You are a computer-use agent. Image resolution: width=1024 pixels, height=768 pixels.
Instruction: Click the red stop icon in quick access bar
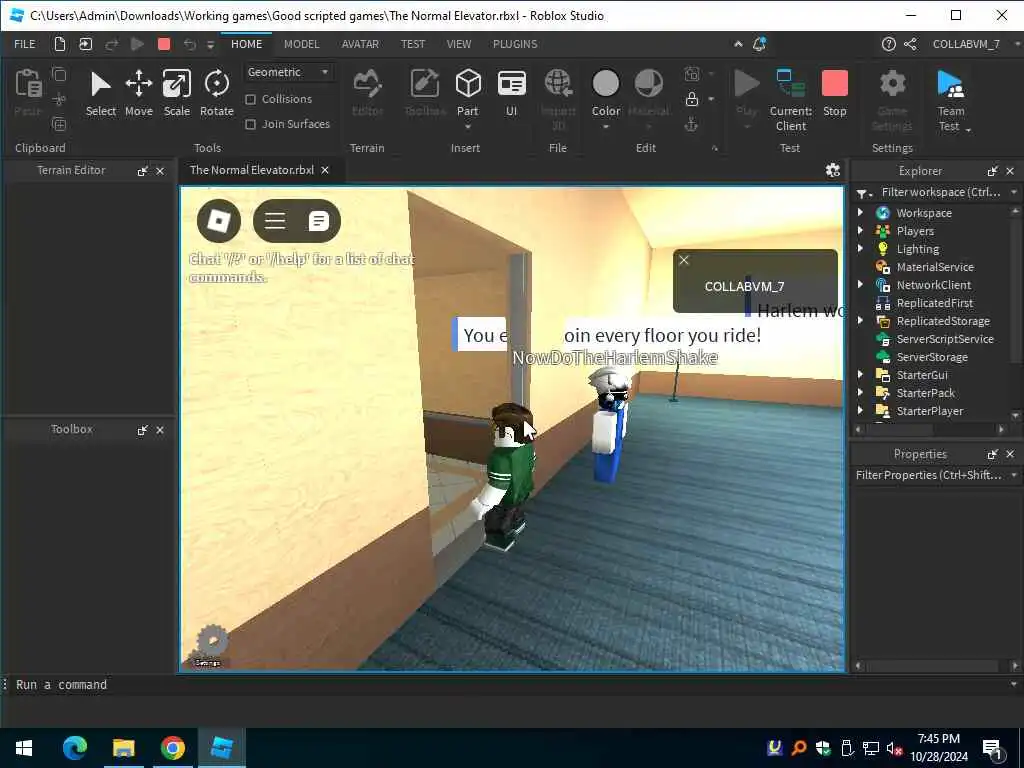[164, 44]
